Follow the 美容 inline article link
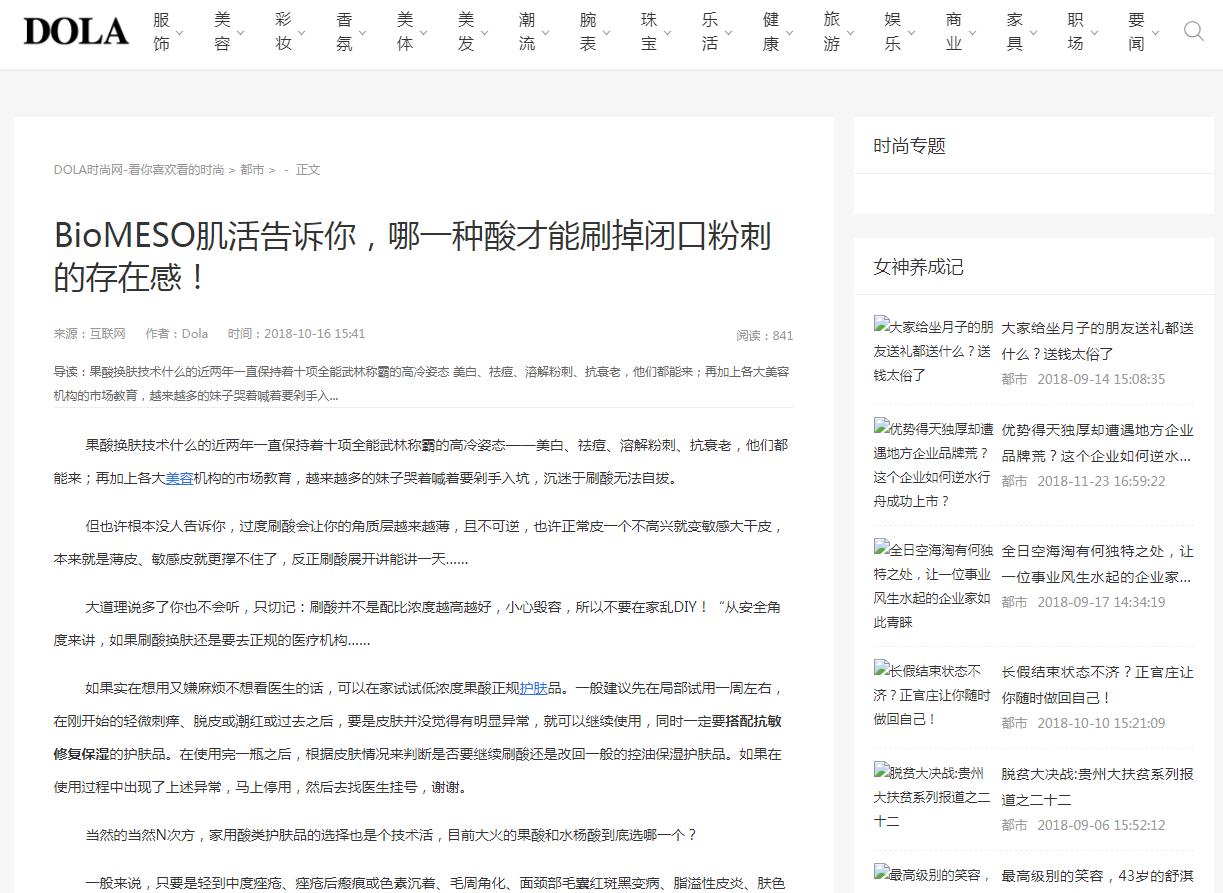The image size is (1223, 893). click(x=179, y=478)
